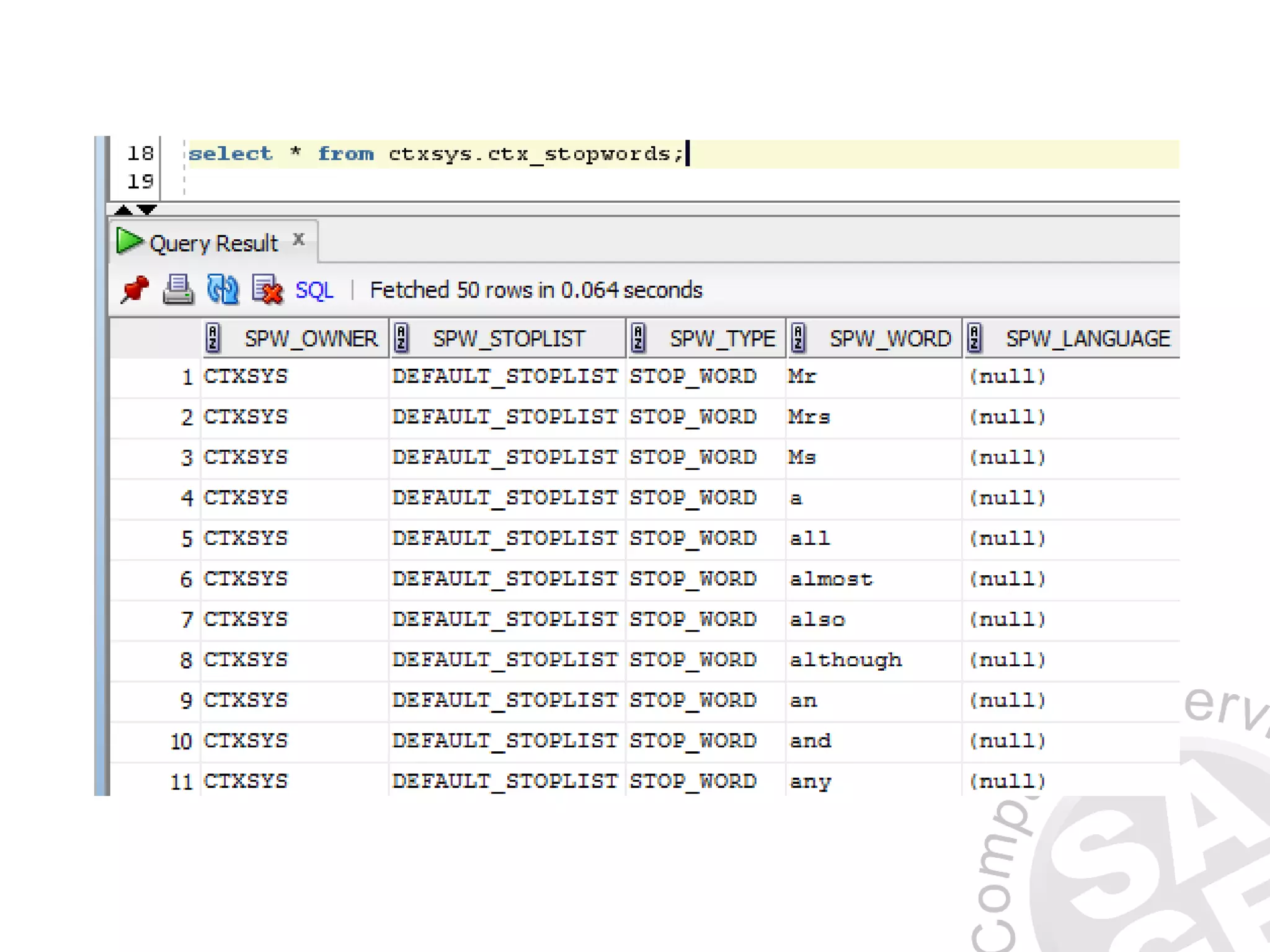Click the down arrow on the splitter
Viewport: 1270px width, 952px height.
(147, 209)
